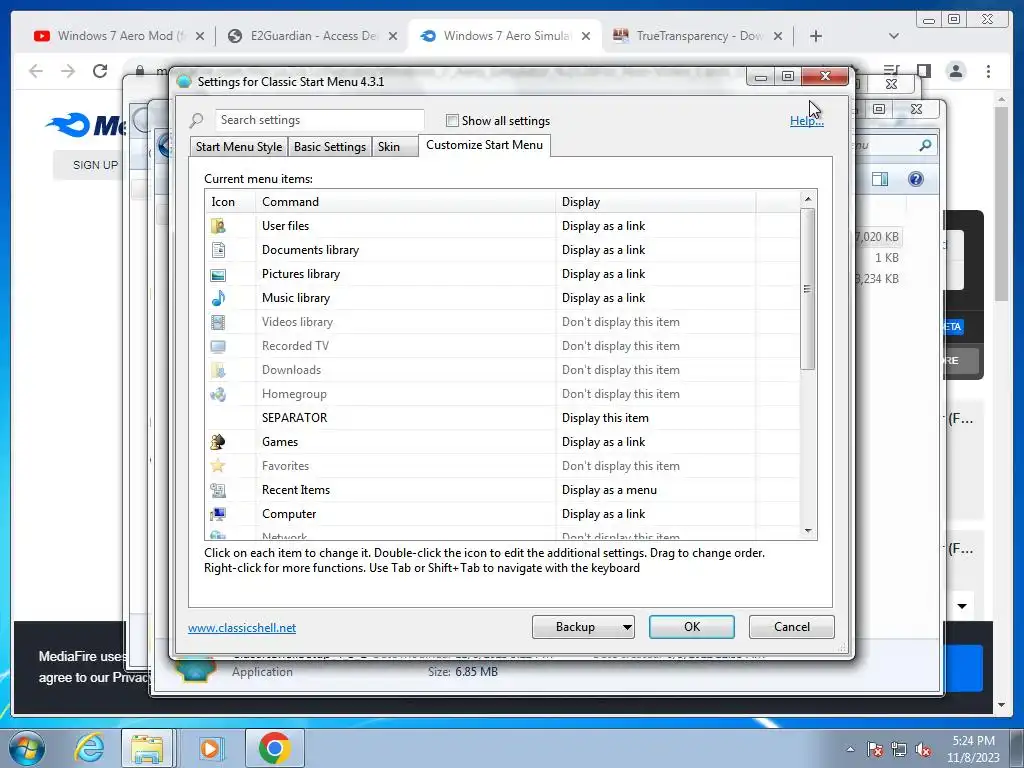Screen dimensions: 1024x768
Task: Select the User files row icon
Action: click(218, 226)
